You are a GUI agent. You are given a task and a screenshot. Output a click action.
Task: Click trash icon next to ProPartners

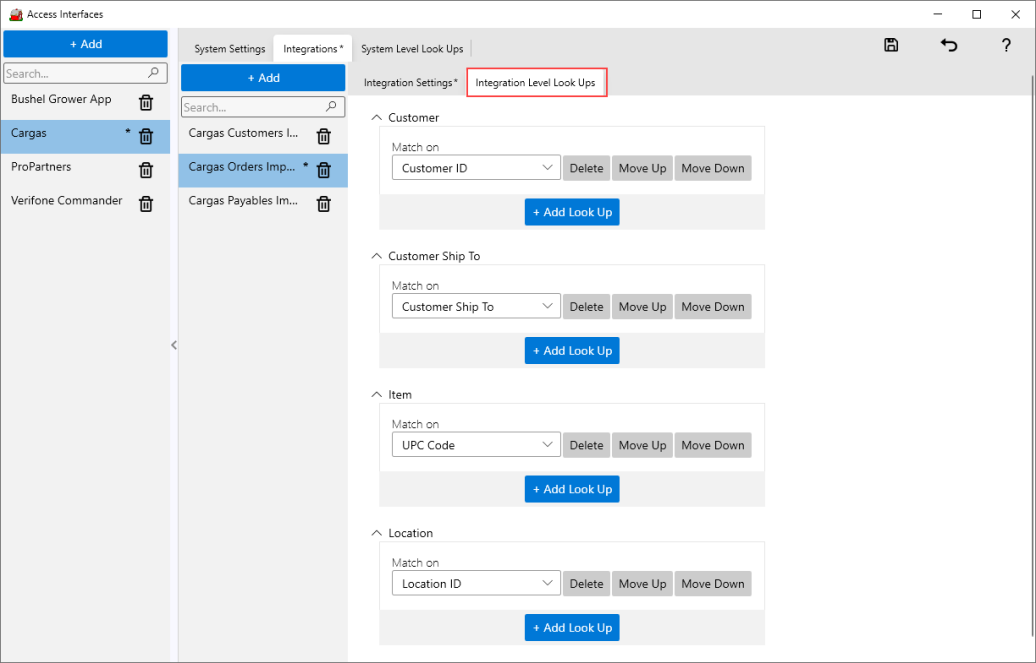146,170
